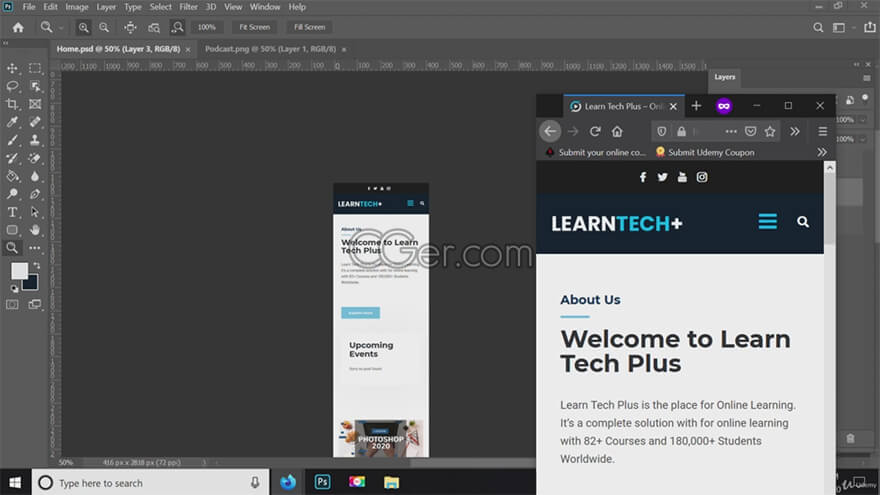Open the website hamburger navigation menu
The height and width of the screenshot is (495, 880).
(768, 222)
